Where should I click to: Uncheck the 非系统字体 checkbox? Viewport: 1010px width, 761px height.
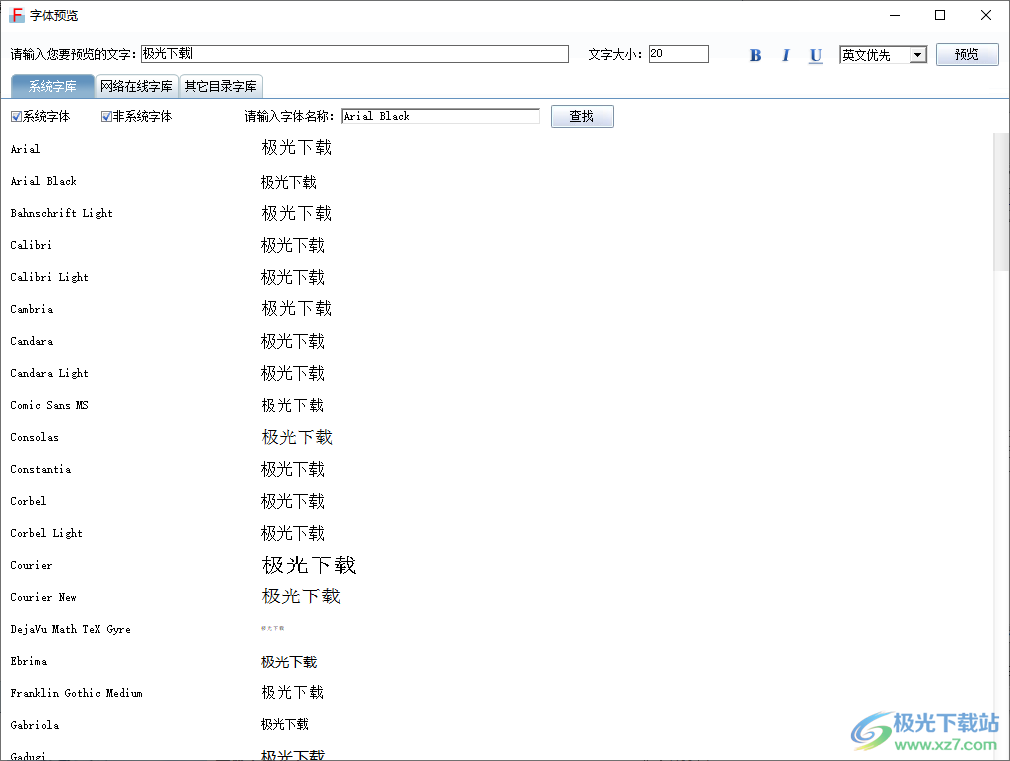click(105, 116)
